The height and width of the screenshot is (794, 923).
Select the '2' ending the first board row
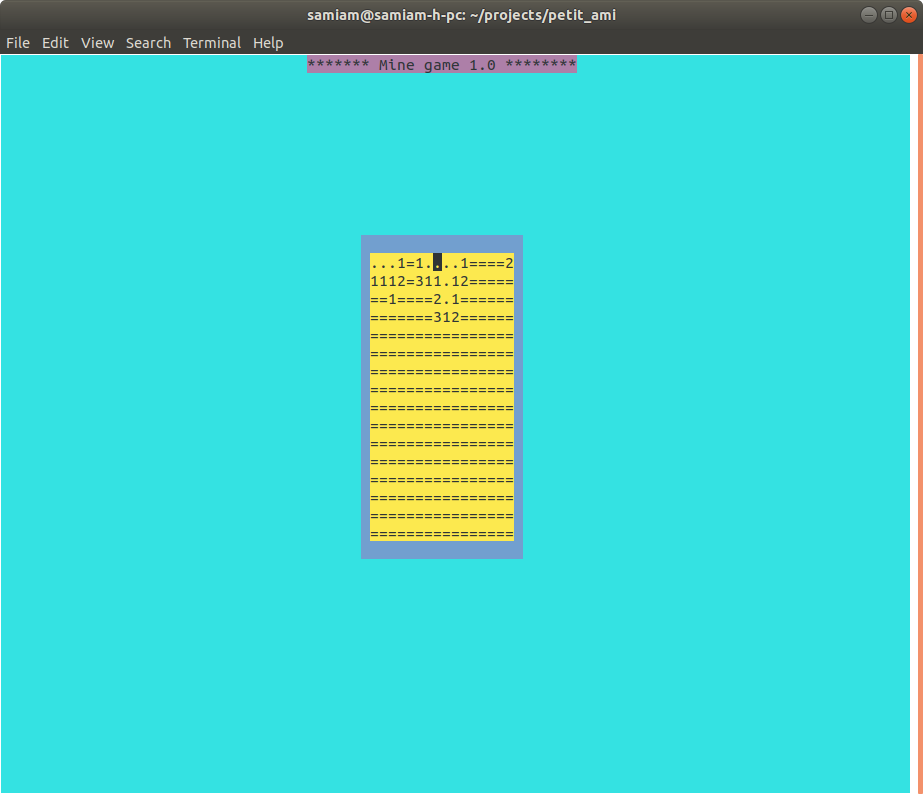pyautogui.click(x=509, y=263)
